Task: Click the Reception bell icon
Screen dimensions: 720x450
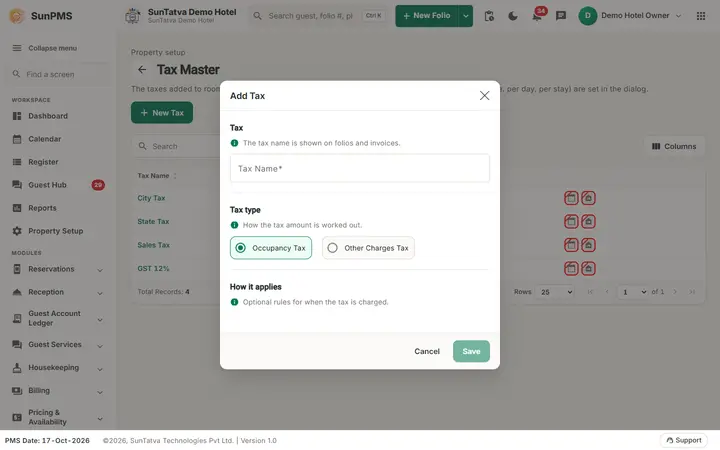Action: pyautogui.click(x=17, y=292)
